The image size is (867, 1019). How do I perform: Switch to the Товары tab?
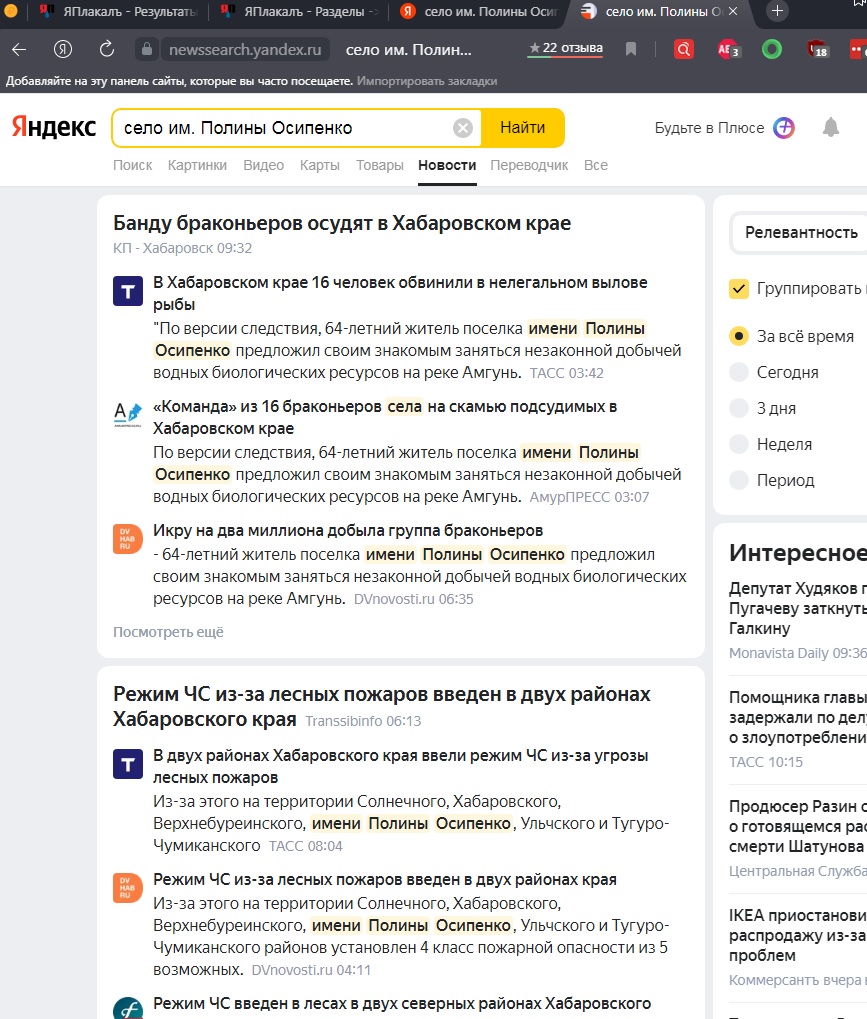[x=380, y=165]
